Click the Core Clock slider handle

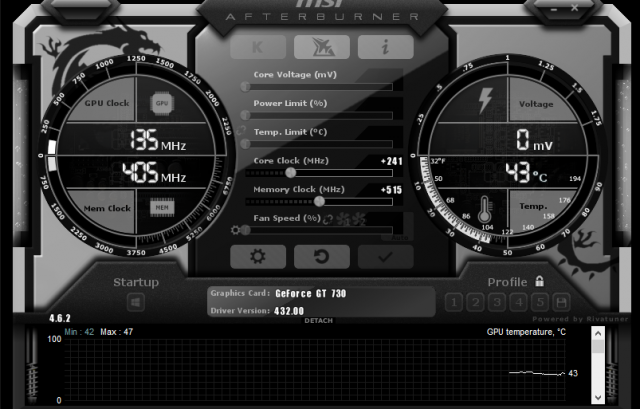291,172
